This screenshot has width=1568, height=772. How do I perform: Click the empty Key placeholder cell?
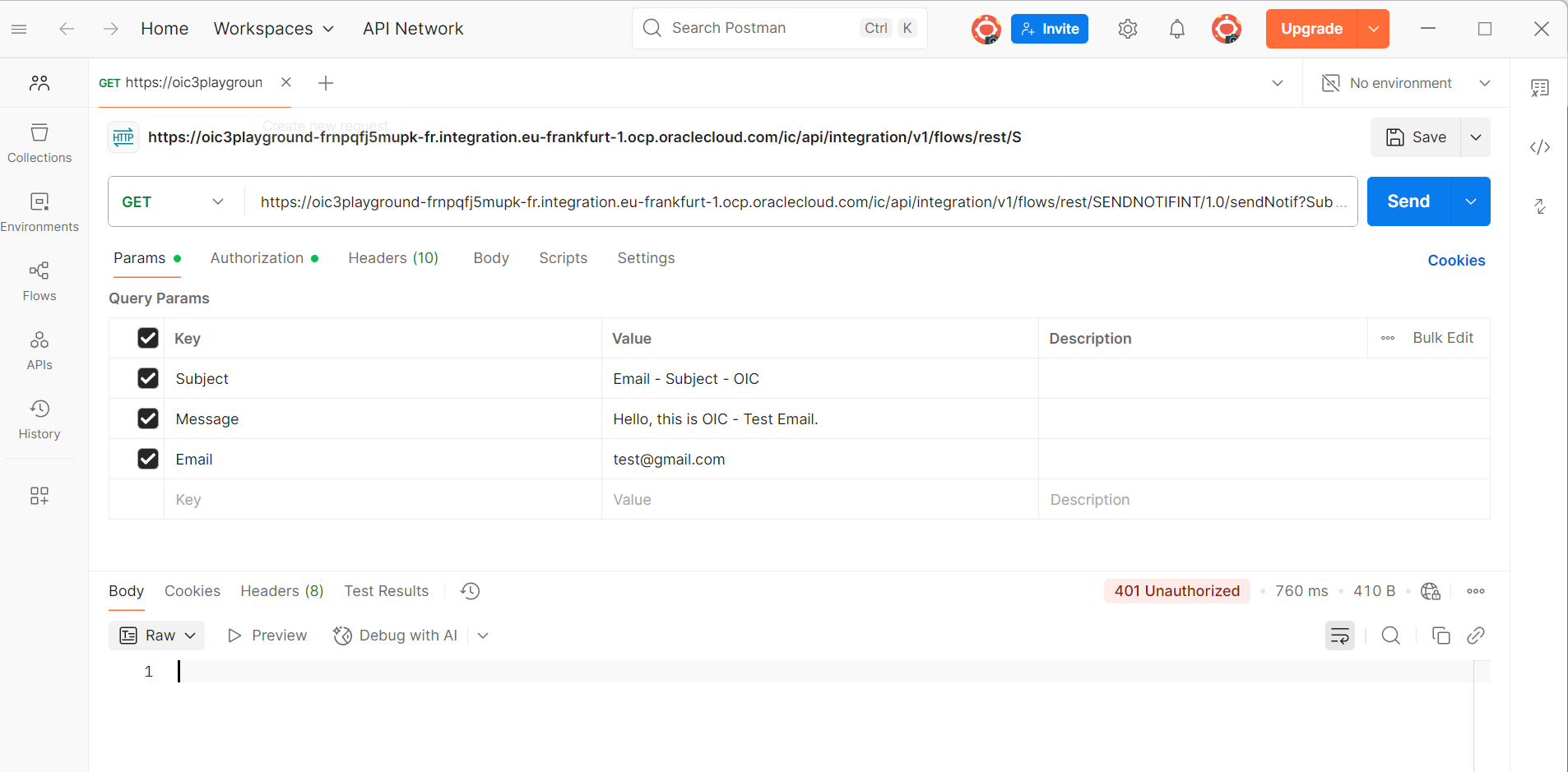pyautogui.click(x=383, y=499)
